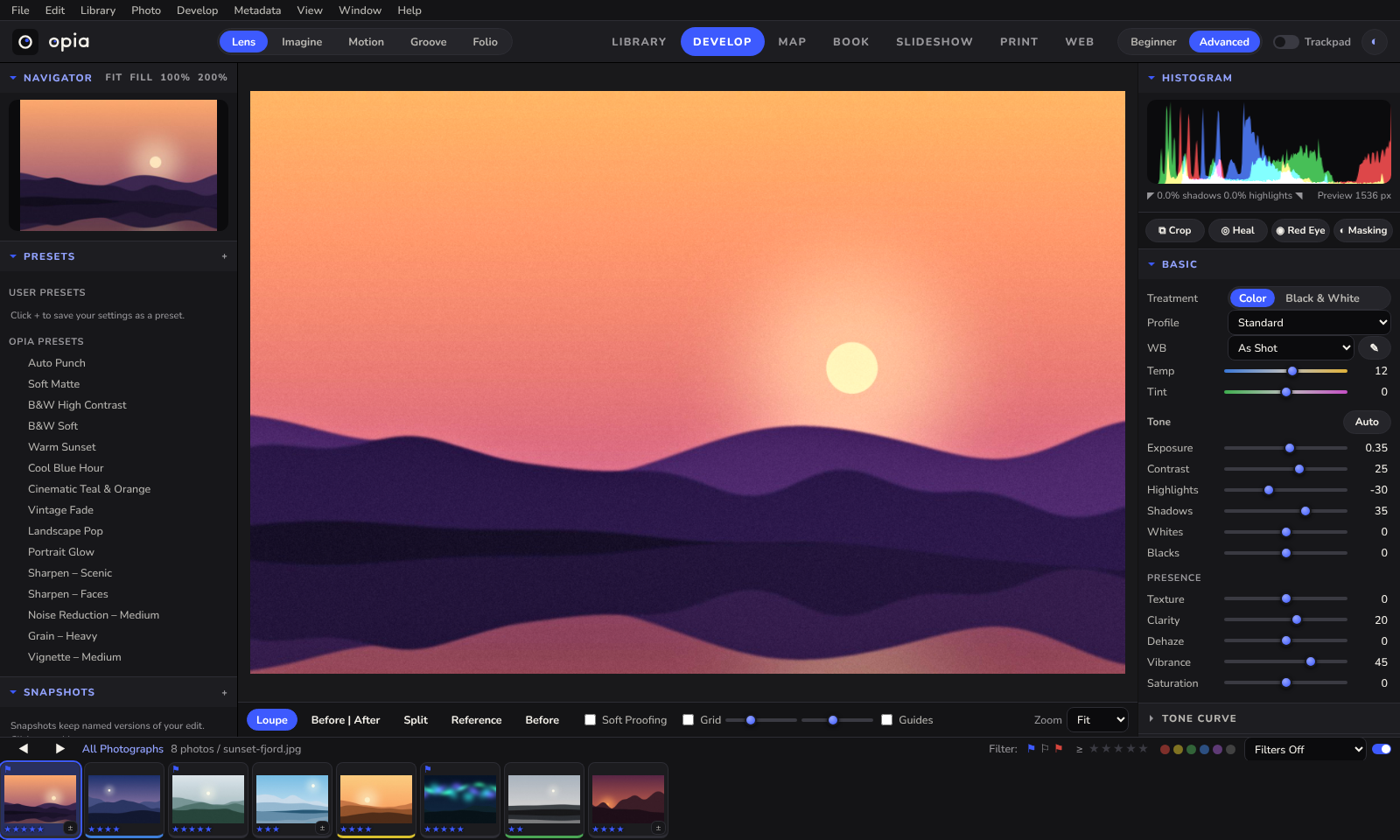Switch to the Library module

coord(639,42)
